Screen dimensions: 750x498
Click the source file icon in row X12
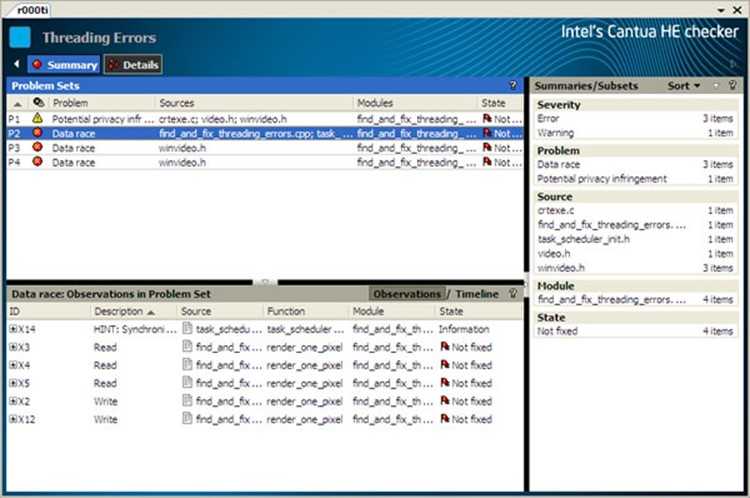pos(188,419)
